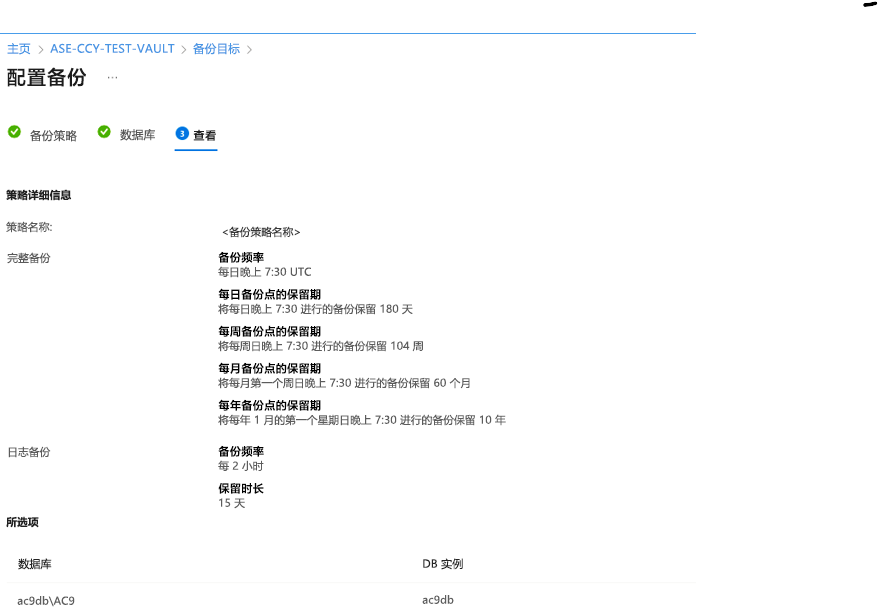The width and height of the screenshot is (878, 612).
Task: Select the <备份策略名称> policy name value
Action: pyautogui.click(x=261, y=232)
